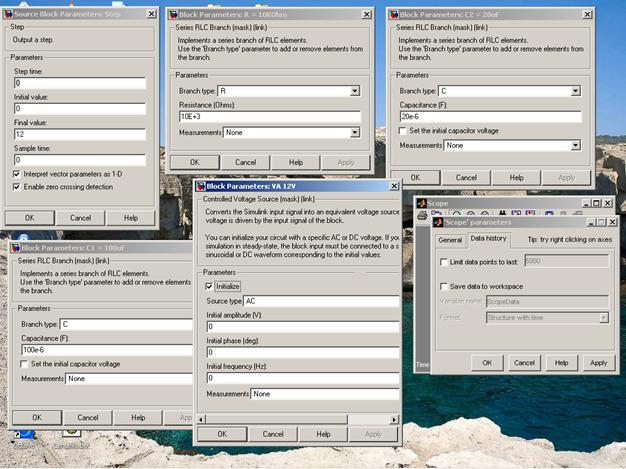Click the C2 = 20uF dialog title icon
Screen dimensions: 626x469
tap(395, 14)
